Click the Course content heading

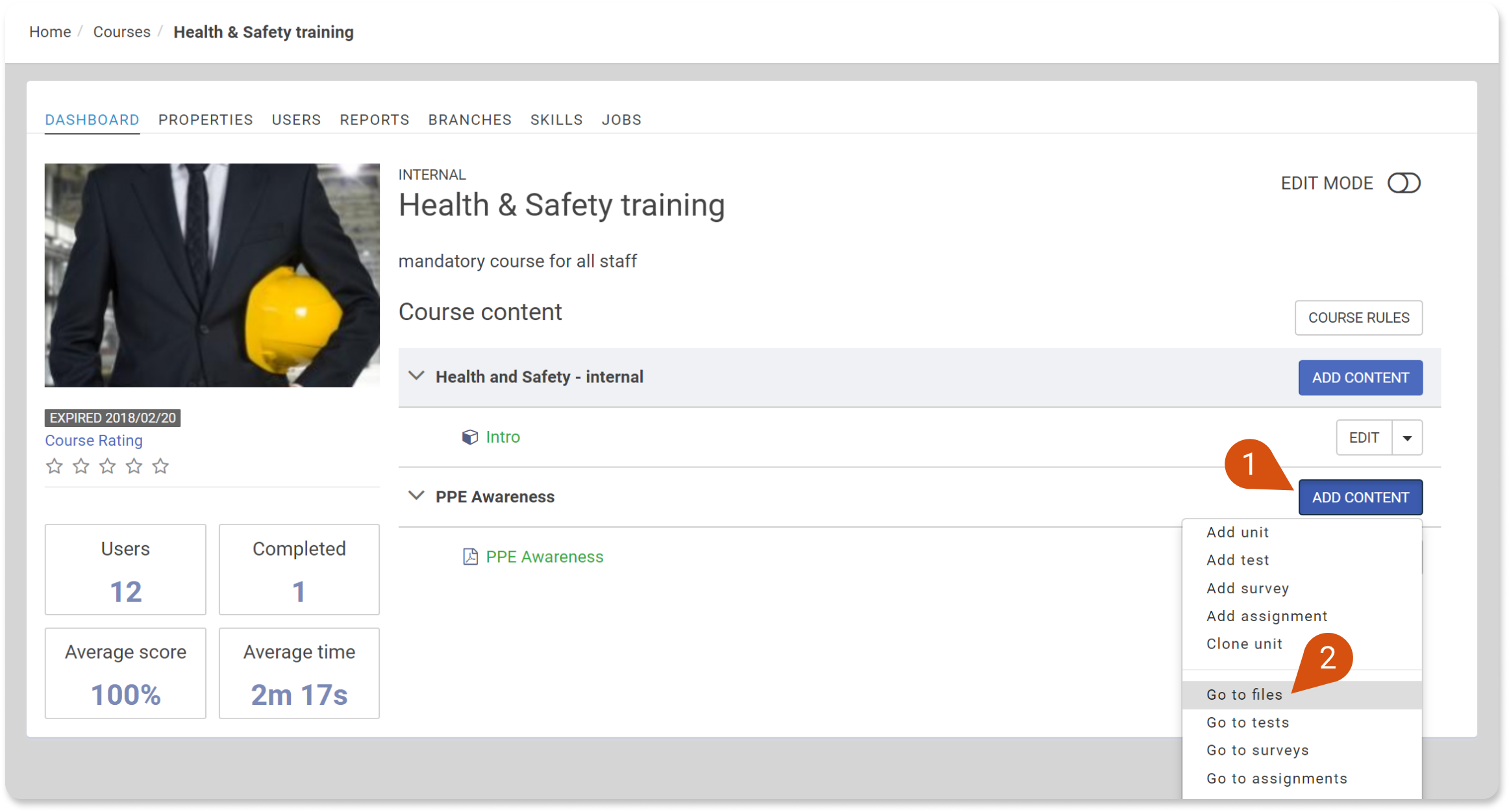[480, 312]
